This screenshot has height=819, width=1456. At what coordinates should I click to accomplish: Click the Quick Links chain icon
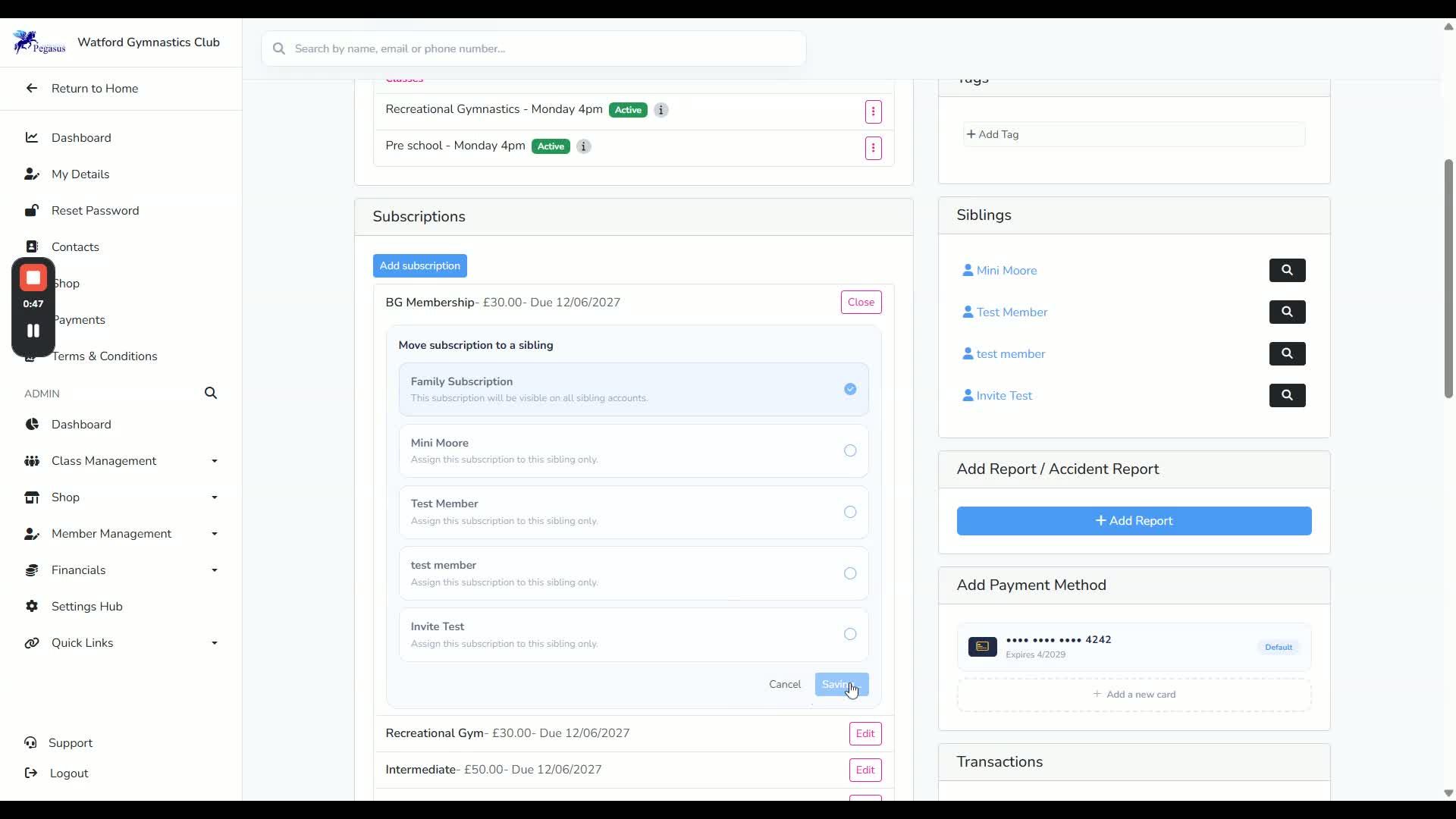(31, 642)
